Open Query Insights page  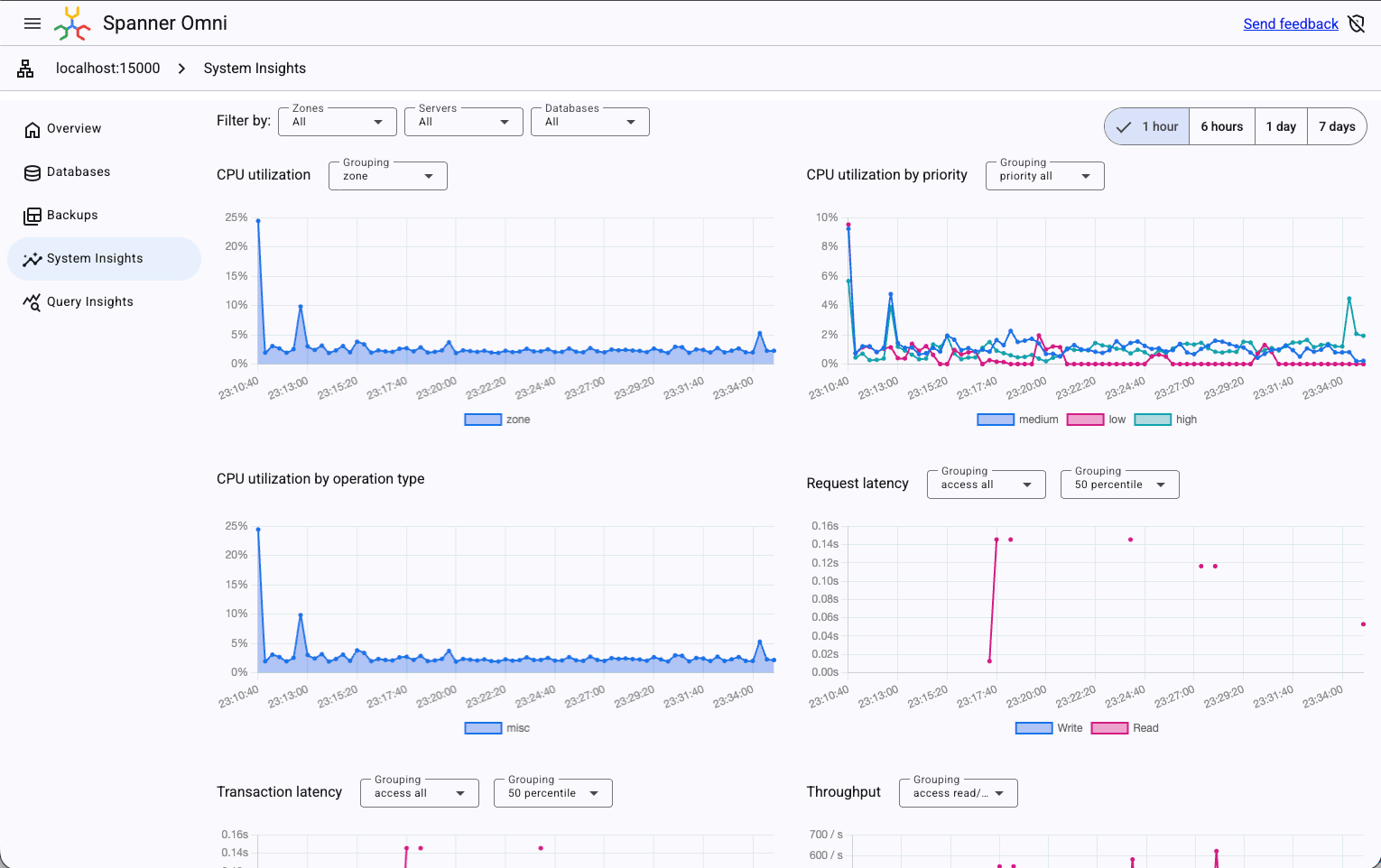104,302
